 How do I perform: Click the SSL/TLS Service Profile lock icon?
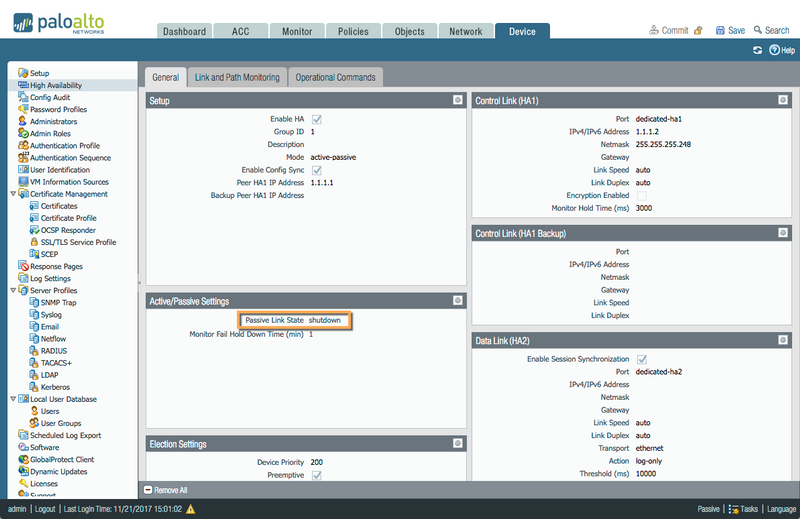coord(34,242)
